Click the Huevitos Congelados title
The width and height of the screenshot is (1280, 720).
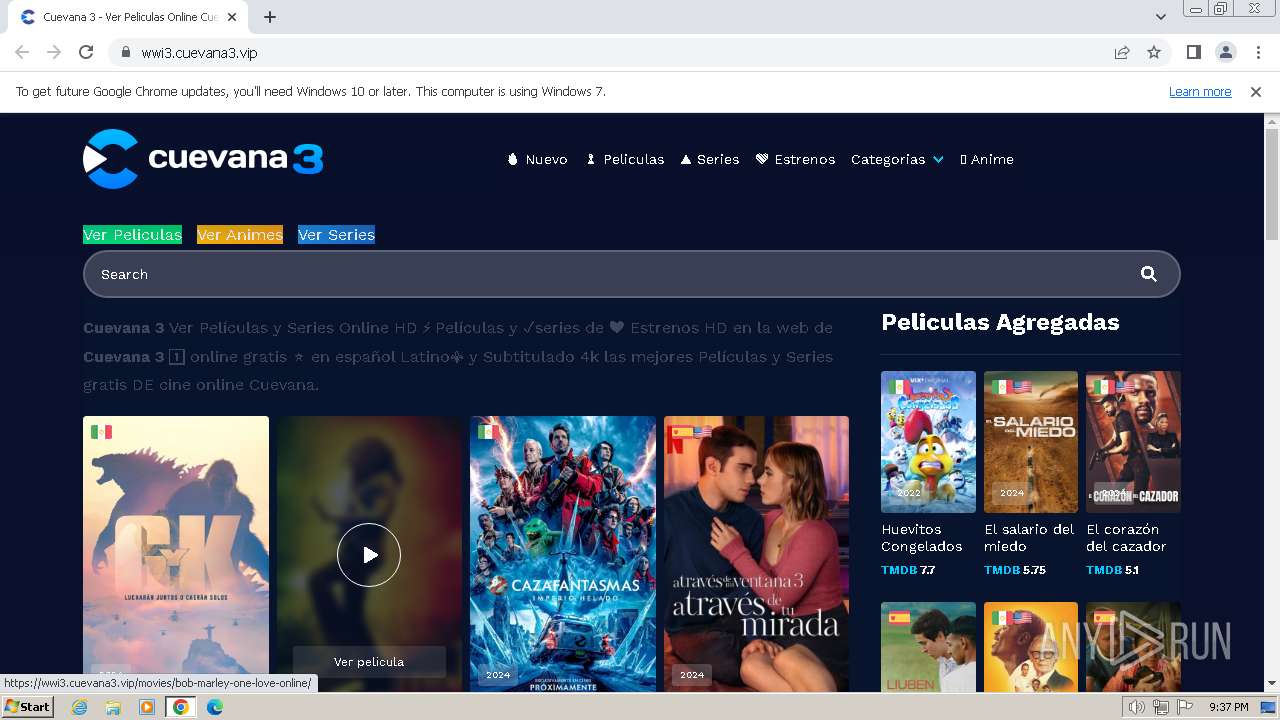pyautogui.click(x=922, y=538)
